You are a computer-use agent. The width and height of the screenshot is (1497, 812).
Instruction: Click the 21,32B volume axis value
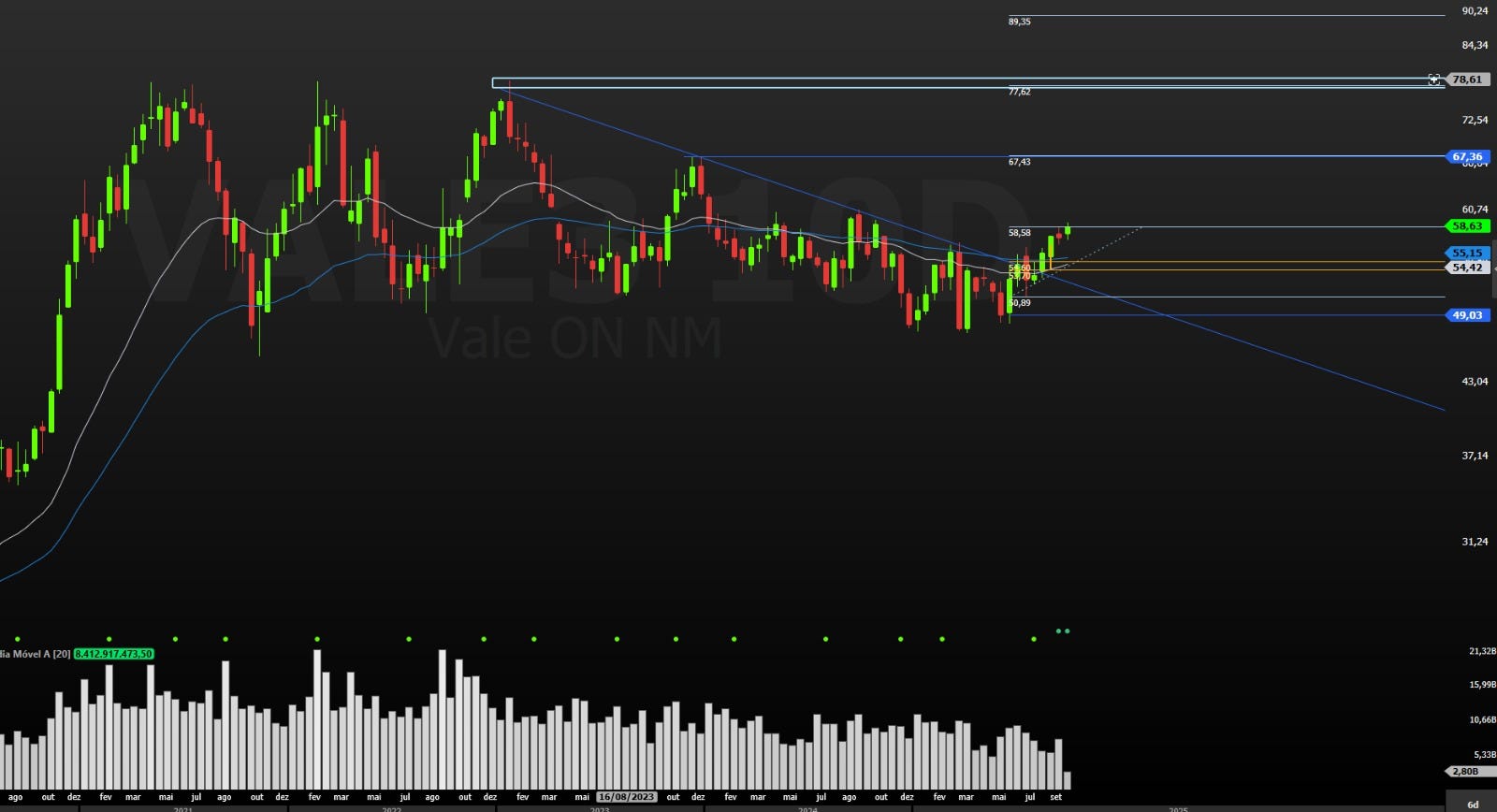tap(1482, 651)
